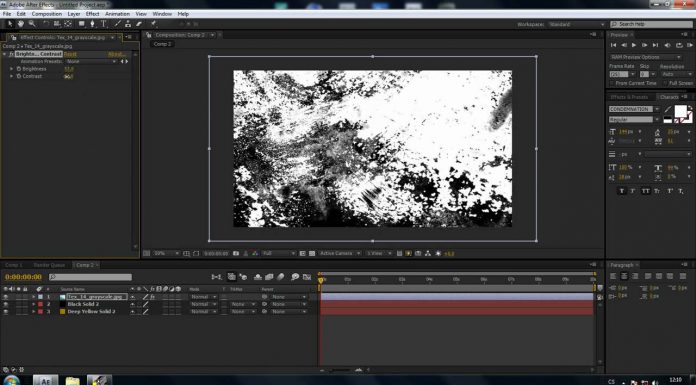Enable Full Screen checkbox in Preview
Viewport: 696px width, 385px height.
click(x=665, y=83)
